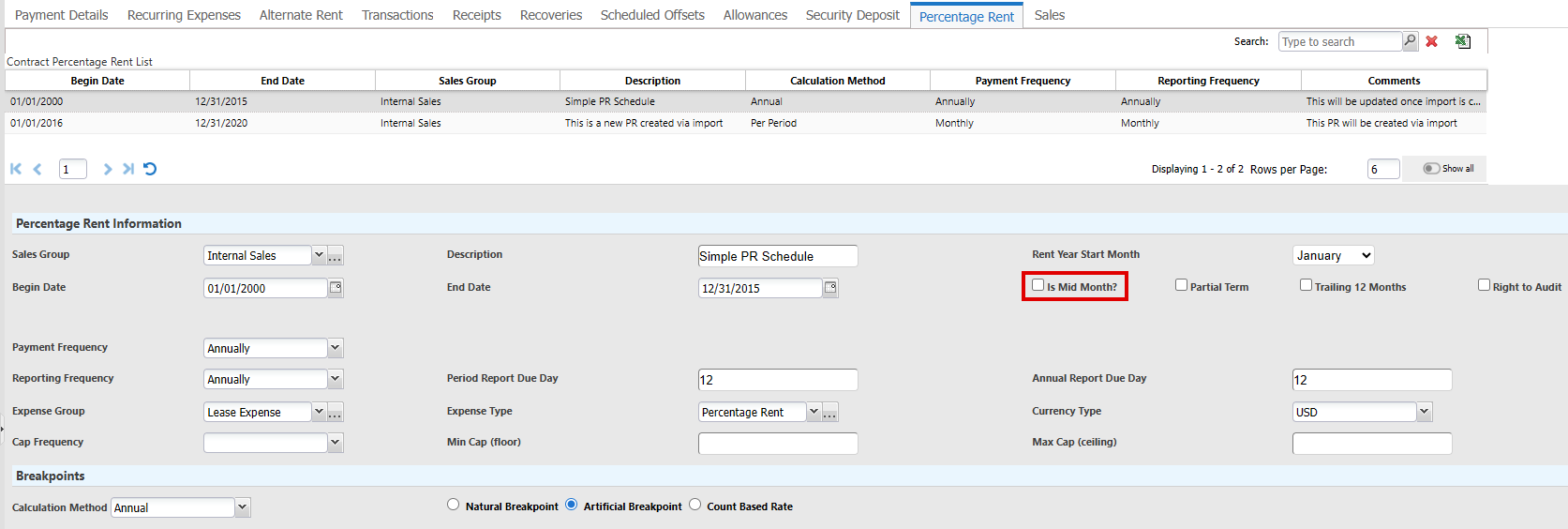Open the Recurring Expenses tab
The width and height of the screenshot is (1568, 529).
click(x=184, y=15)
